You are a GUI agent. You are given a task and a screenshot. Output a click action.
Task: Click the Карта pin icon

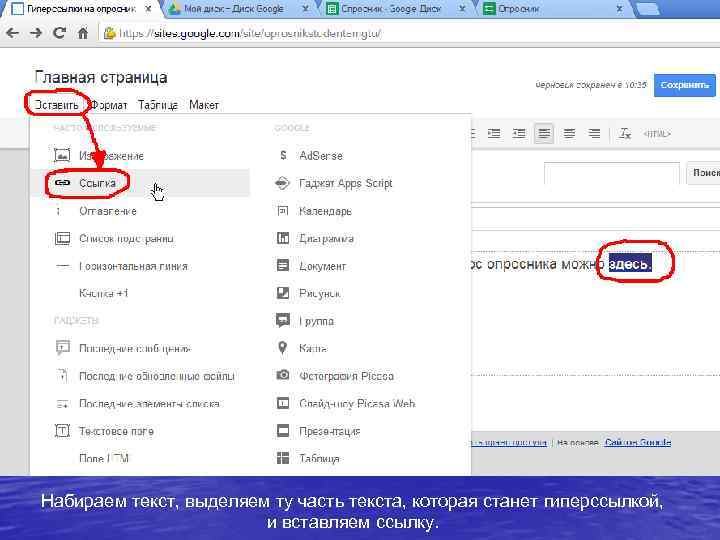(282, 348)
